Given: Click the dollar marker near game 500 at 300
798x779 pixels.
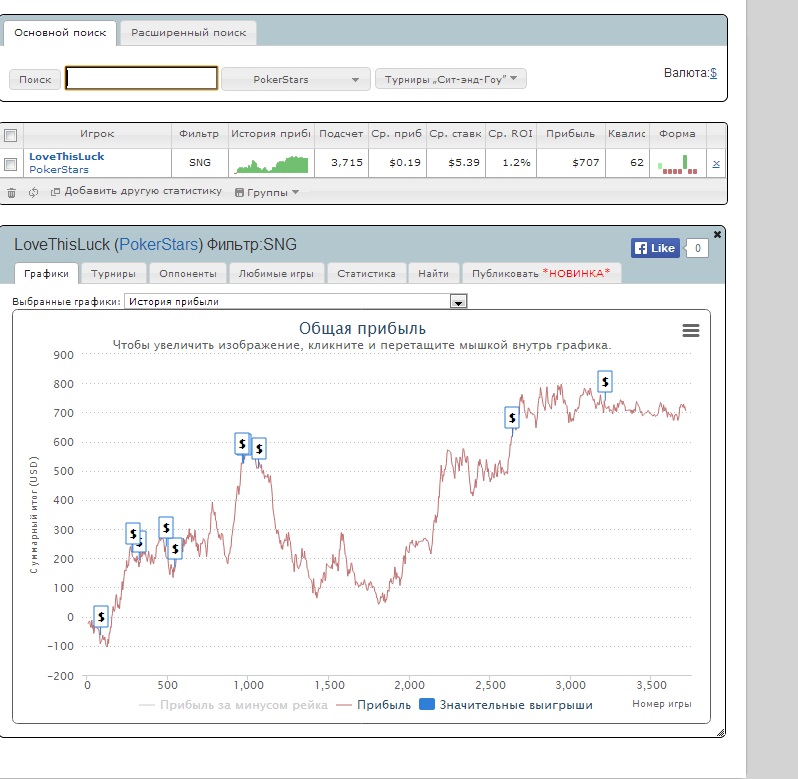Looking at the screenshot, I should [x=166, y=528].
